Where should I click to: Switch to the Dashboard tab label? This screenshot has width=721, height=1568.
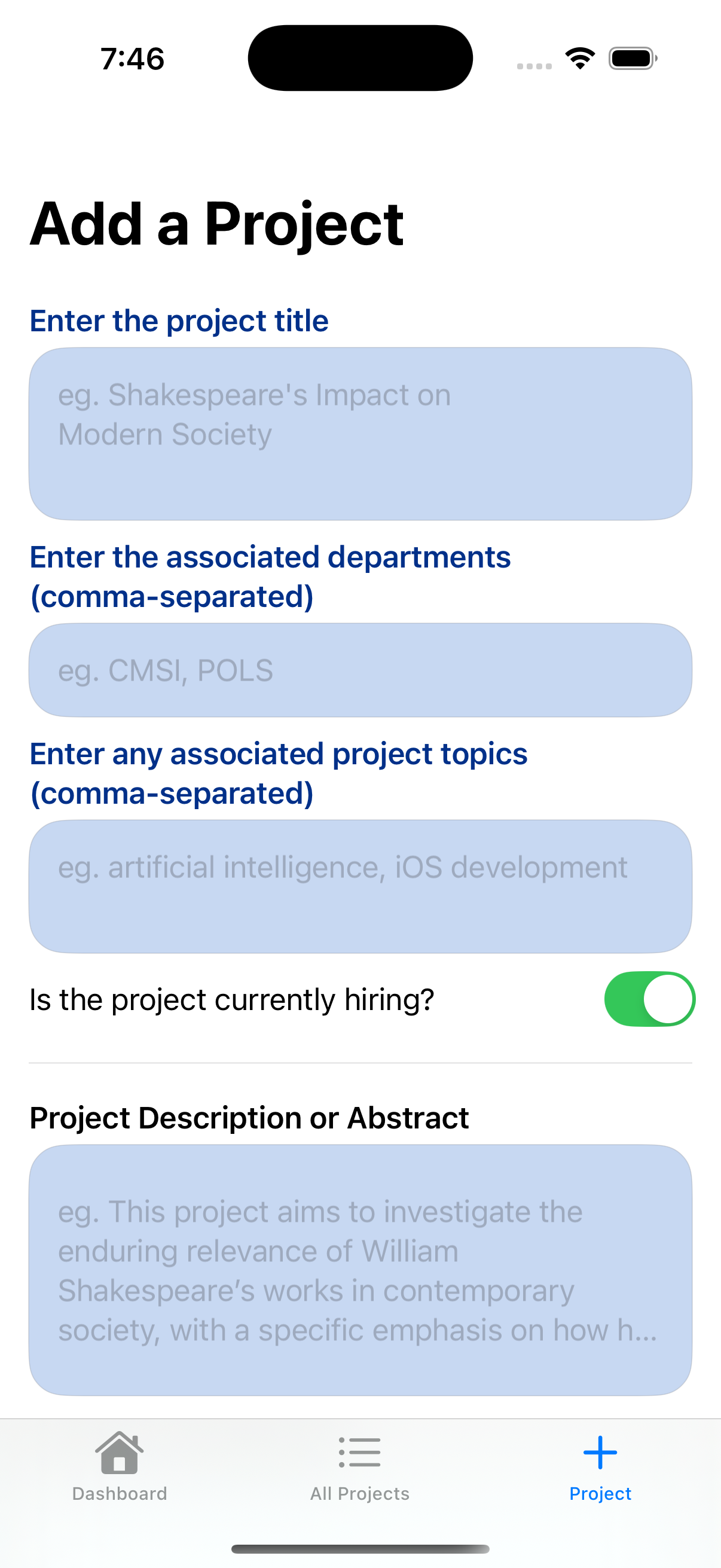(119, 1494)
